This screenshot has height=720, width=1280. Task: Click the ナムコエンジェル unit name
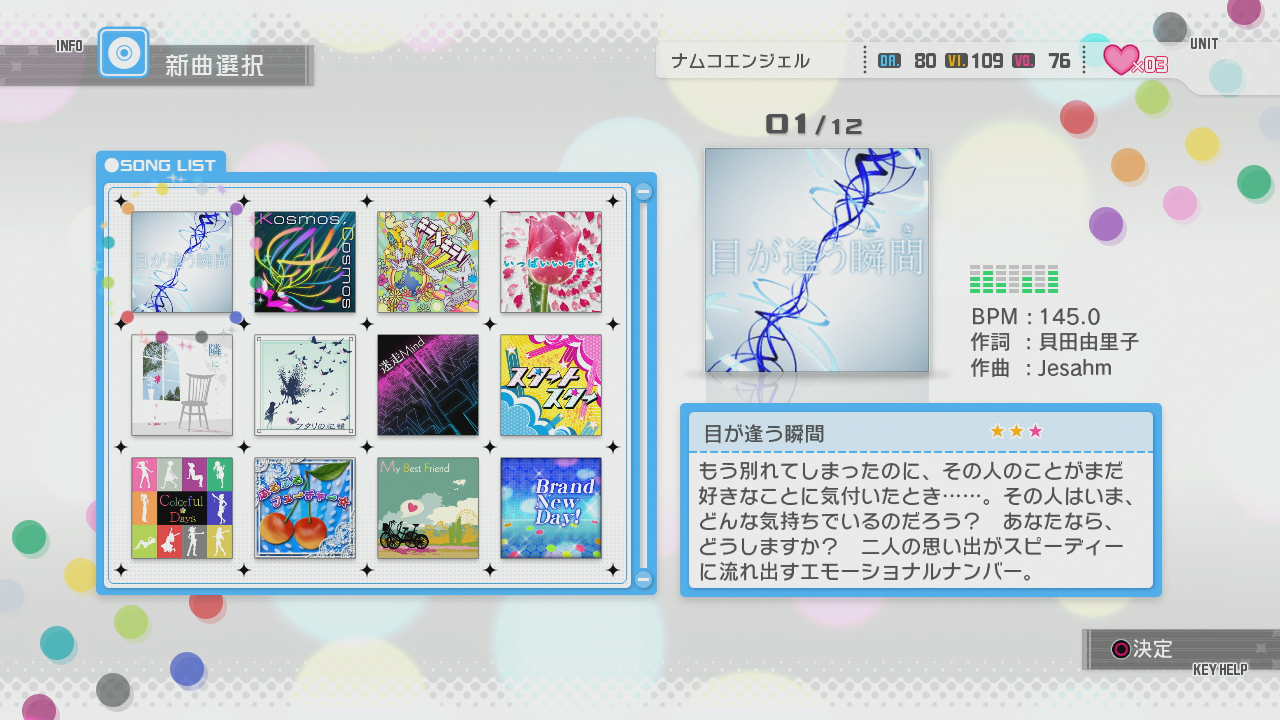[x=741, y=61]
